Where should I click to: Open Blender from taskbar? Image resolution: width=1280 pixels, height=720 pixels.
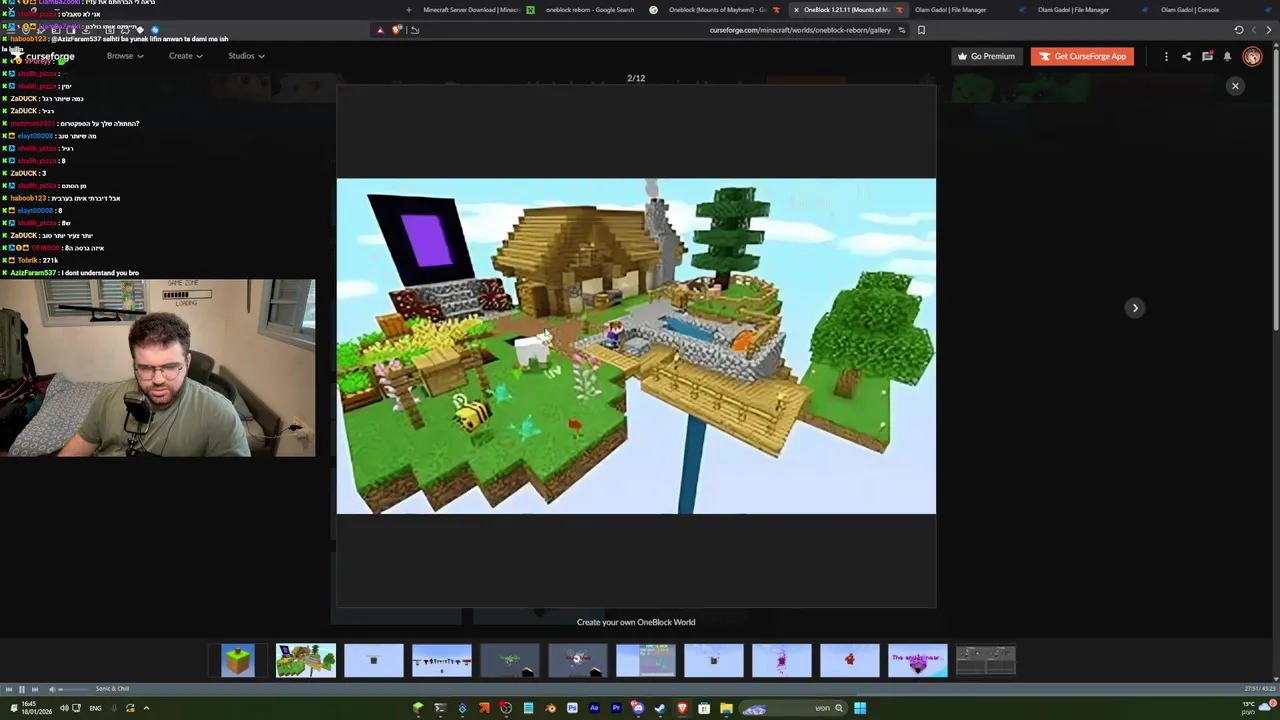tap(550, 709)
